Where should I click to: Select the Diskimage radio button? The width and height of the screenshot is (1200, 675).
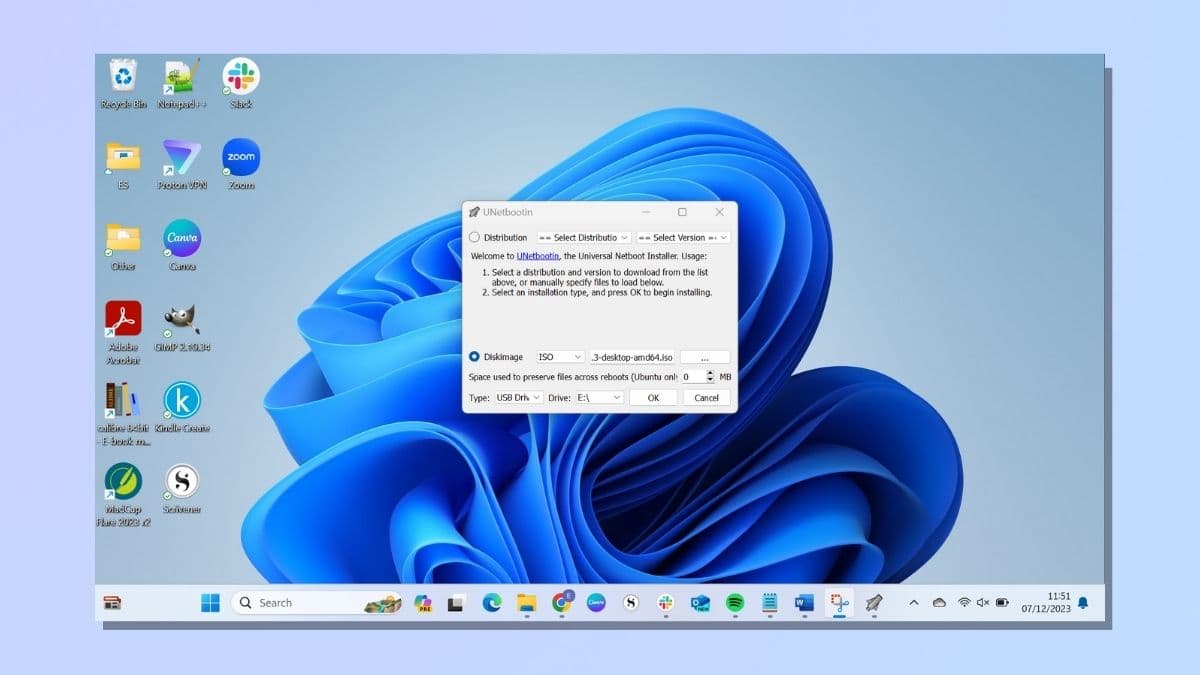click(x=474, y=357)
